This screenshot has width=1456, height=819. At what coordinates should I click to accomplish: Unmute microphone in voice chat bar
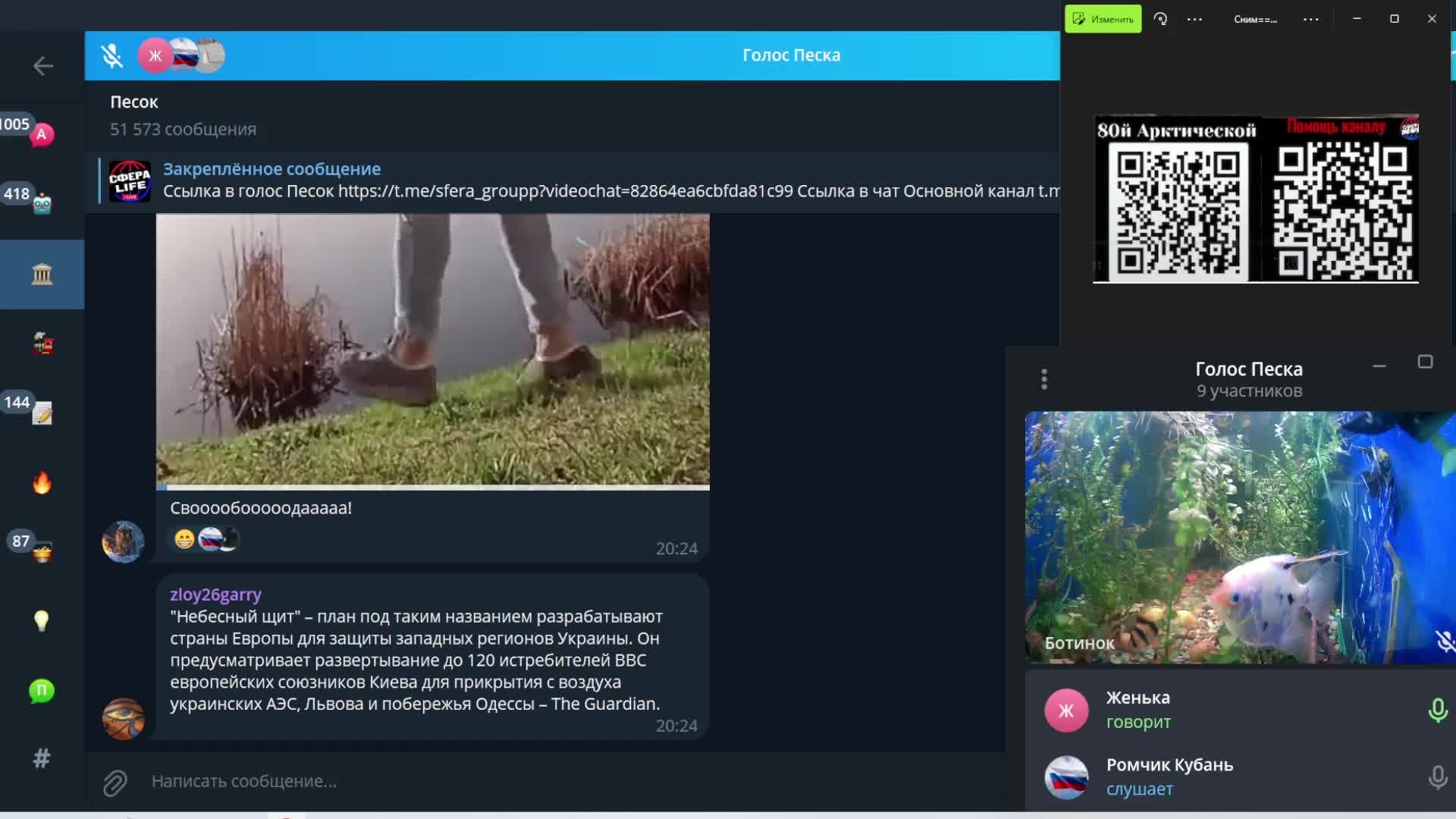pyautogui.click(x=112, y=55)
